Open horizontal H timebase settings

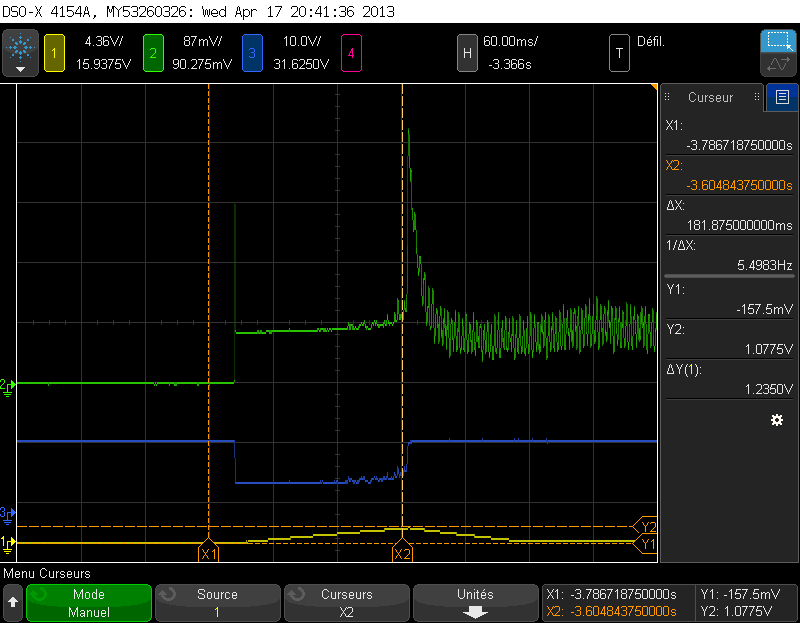[x=467, y=53]
